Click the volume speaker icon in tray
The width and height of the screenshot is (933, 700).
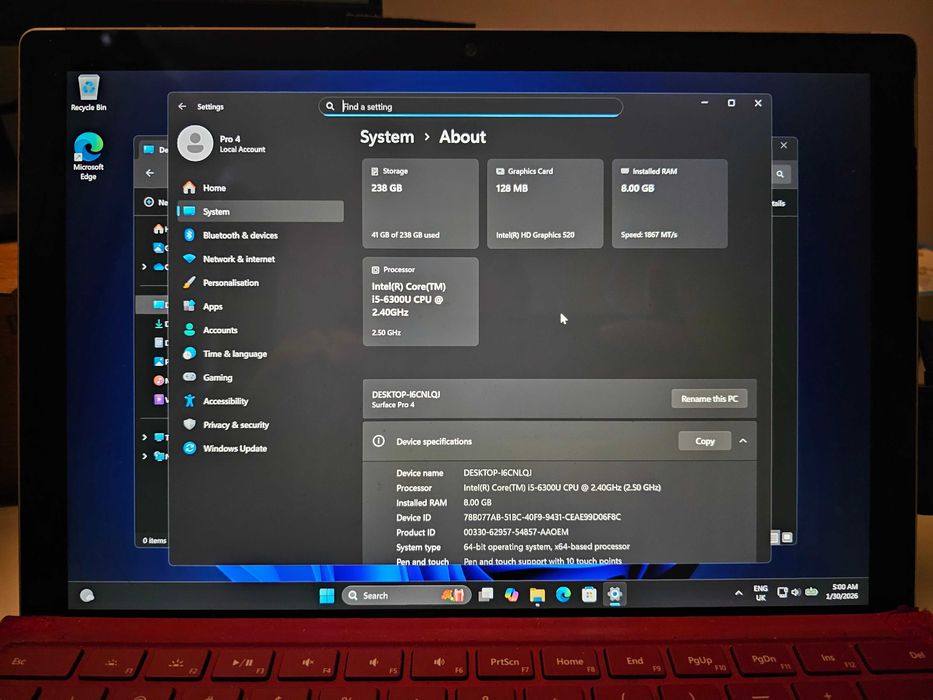796,592
